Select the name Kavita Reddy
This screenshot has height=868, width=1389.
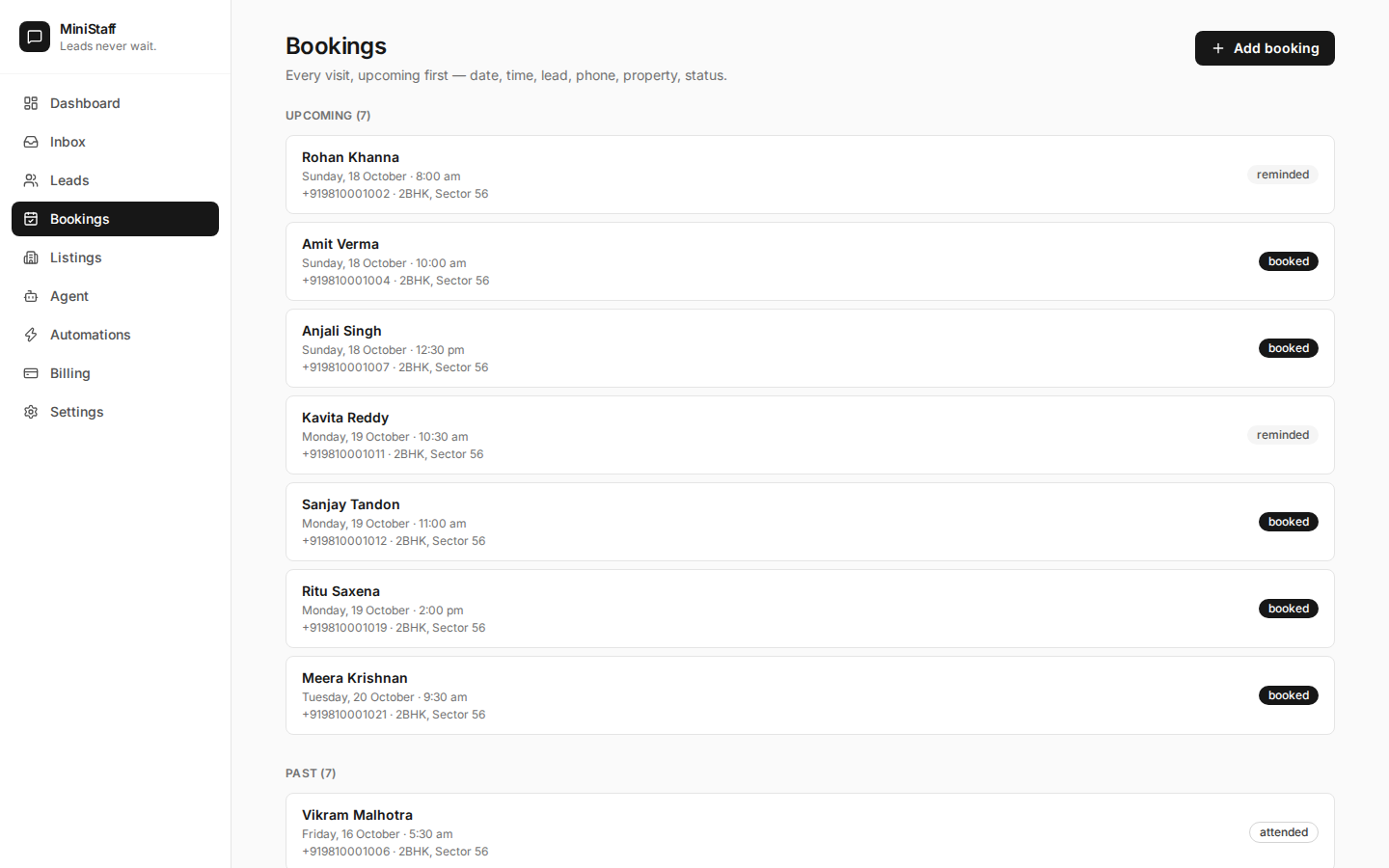point(345,418)
